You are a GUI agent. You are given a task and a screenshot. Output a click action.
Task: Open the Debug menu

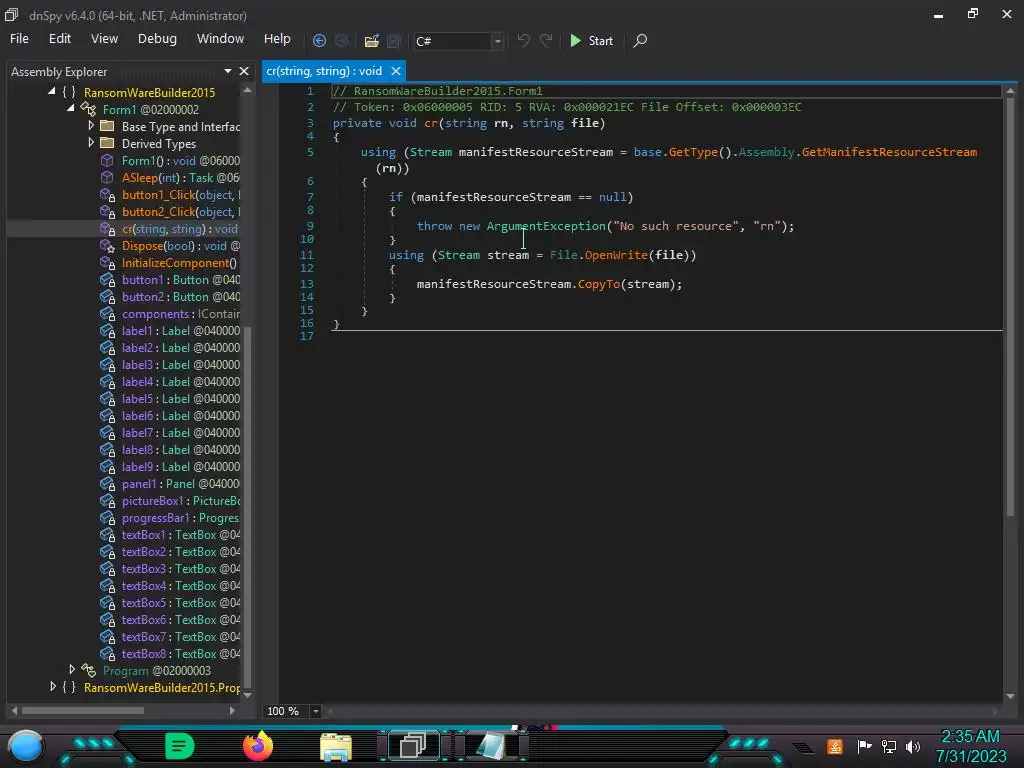(x=157, y=39)
